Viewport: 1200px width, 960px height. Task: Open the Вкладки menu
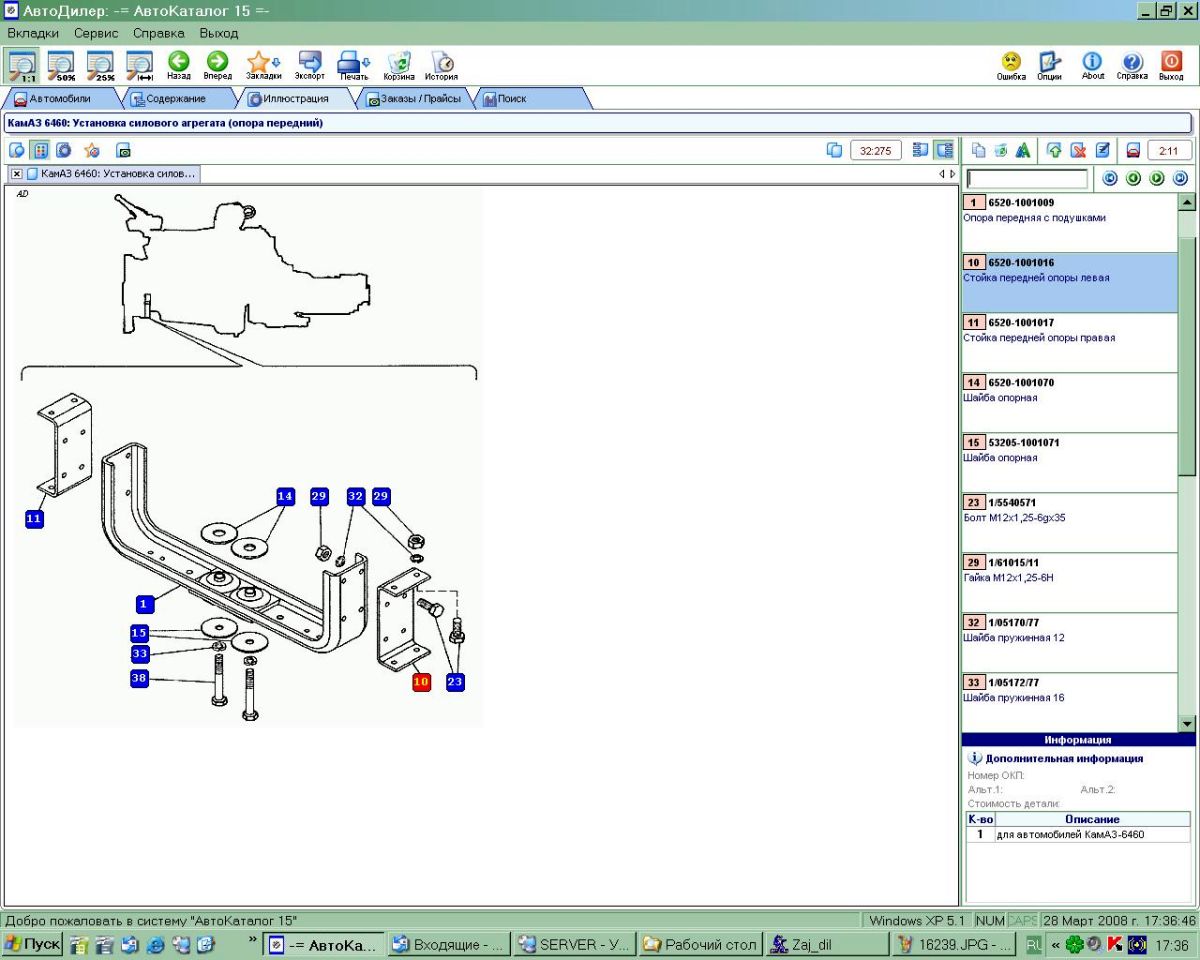(33, 33)
